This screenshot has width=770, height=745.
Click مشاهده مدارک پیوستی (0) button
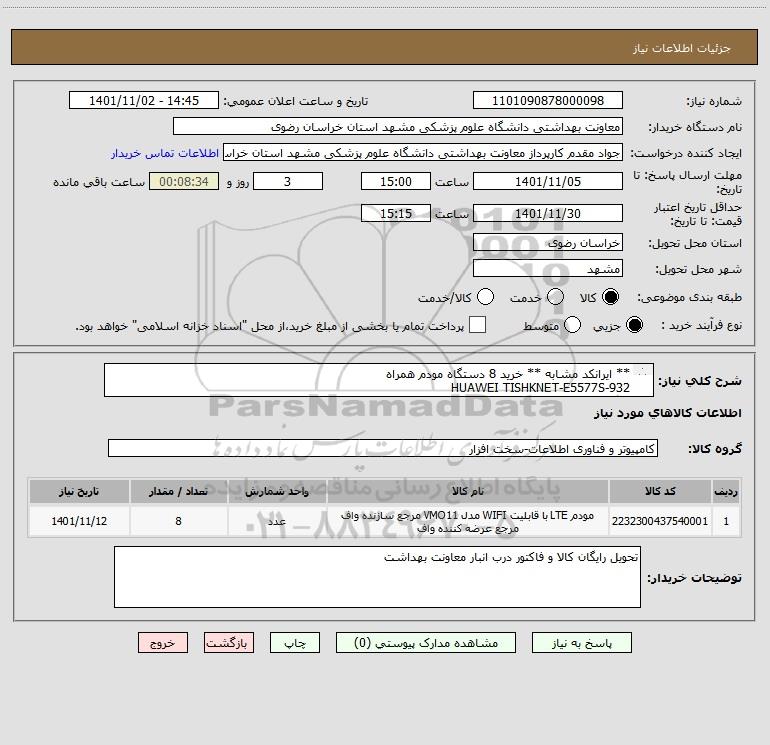(x=426, y=643)
